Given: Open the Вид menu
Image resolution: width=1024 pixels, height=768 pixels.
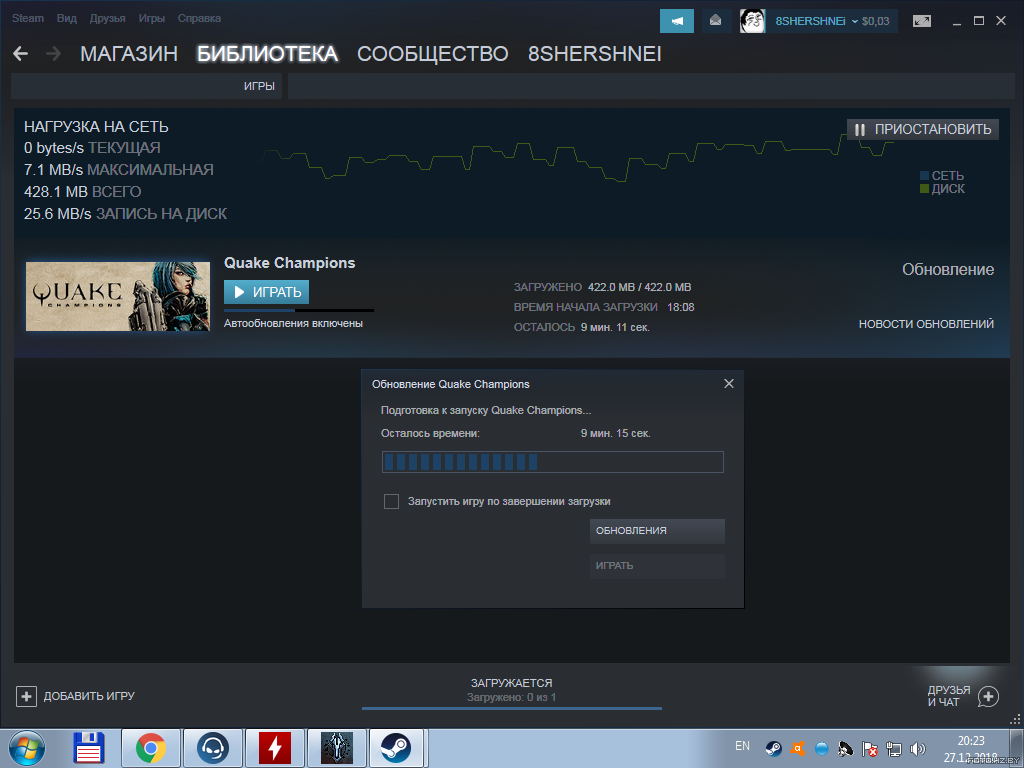Looking at the screenshot, I should pos(67,18).
